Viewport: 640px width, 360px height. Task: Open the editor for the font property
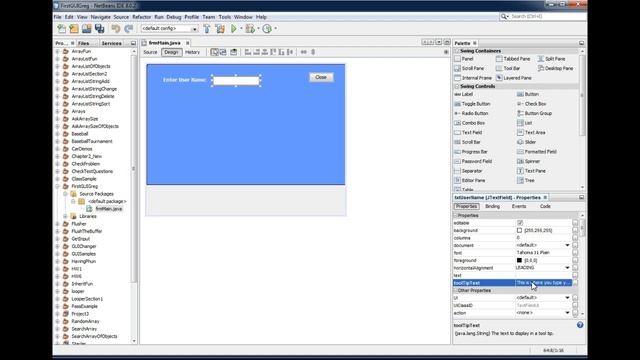coord(575,253)
